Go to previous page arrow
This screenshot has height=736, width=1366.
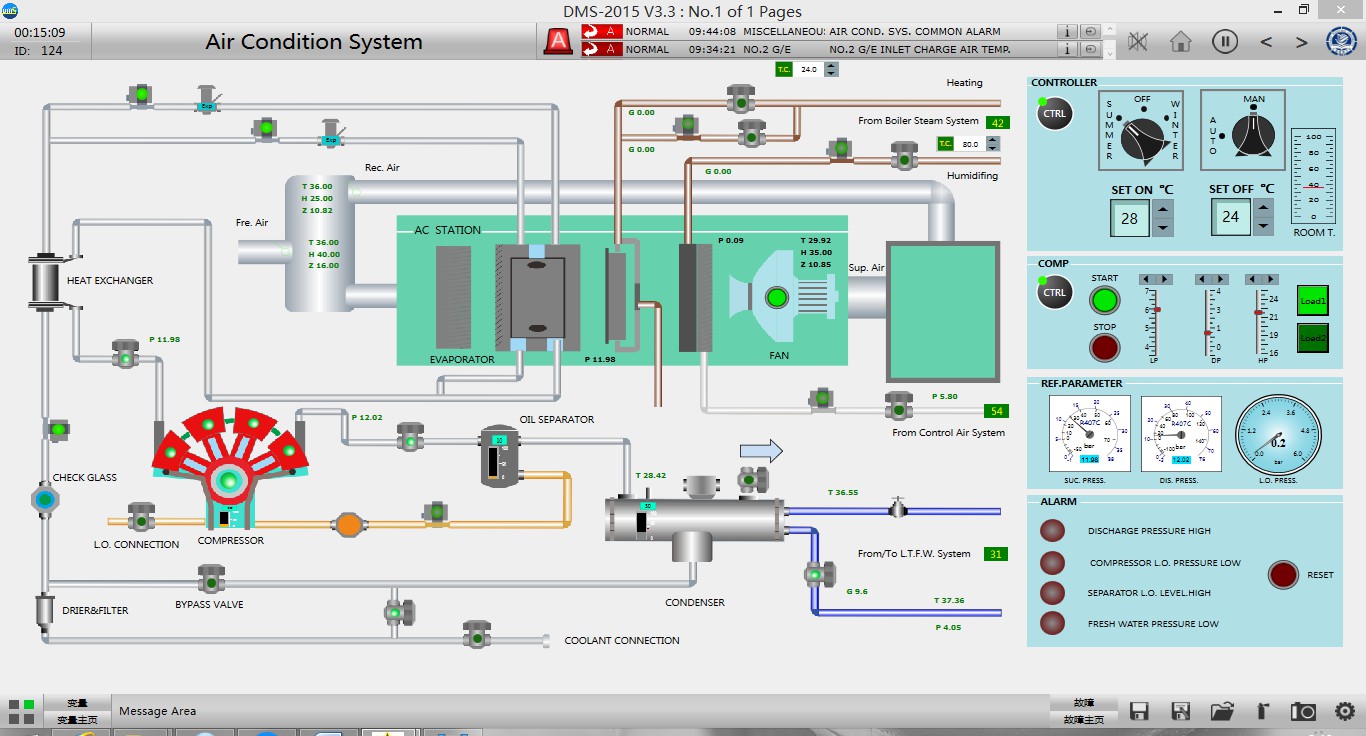[1266, 42]
